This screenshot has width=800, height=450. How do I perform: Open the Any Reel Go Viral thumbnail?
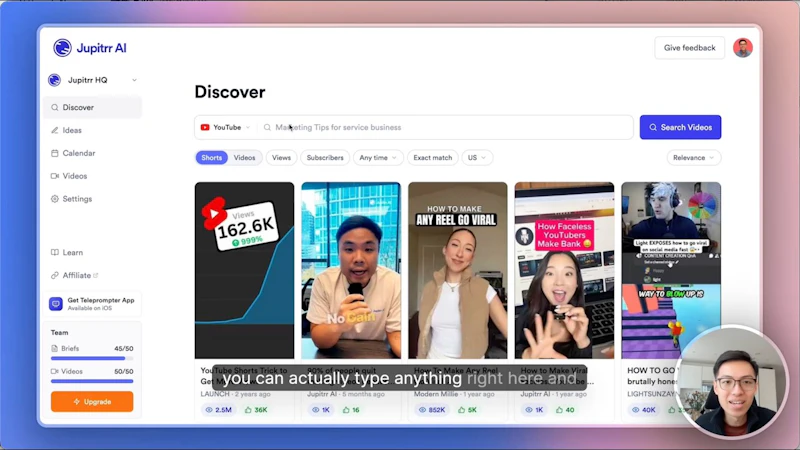pyautogui.click(x=458, y=270)
